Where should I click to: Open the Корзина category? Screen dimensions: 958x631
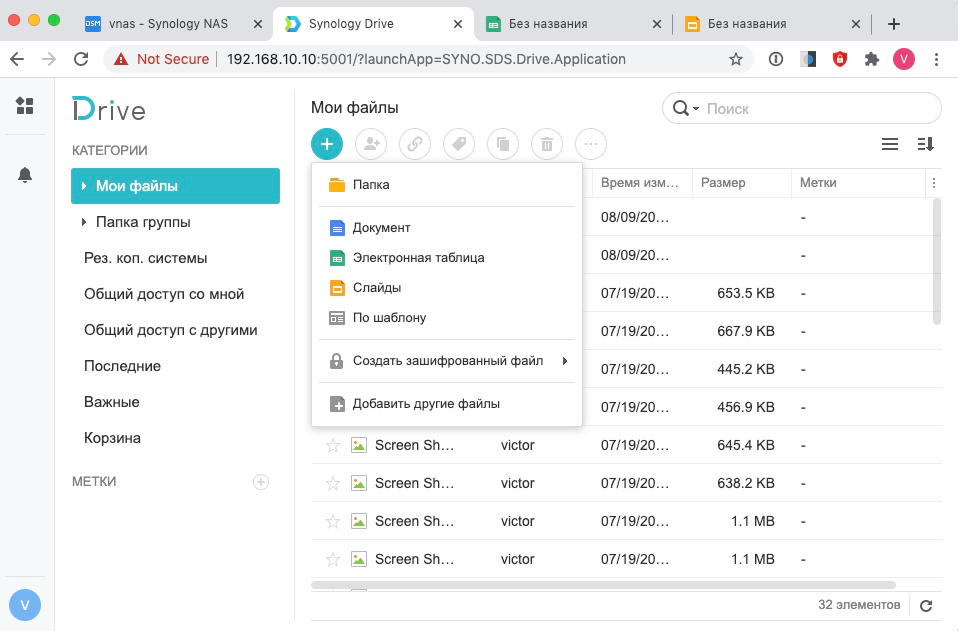(112, 438)
